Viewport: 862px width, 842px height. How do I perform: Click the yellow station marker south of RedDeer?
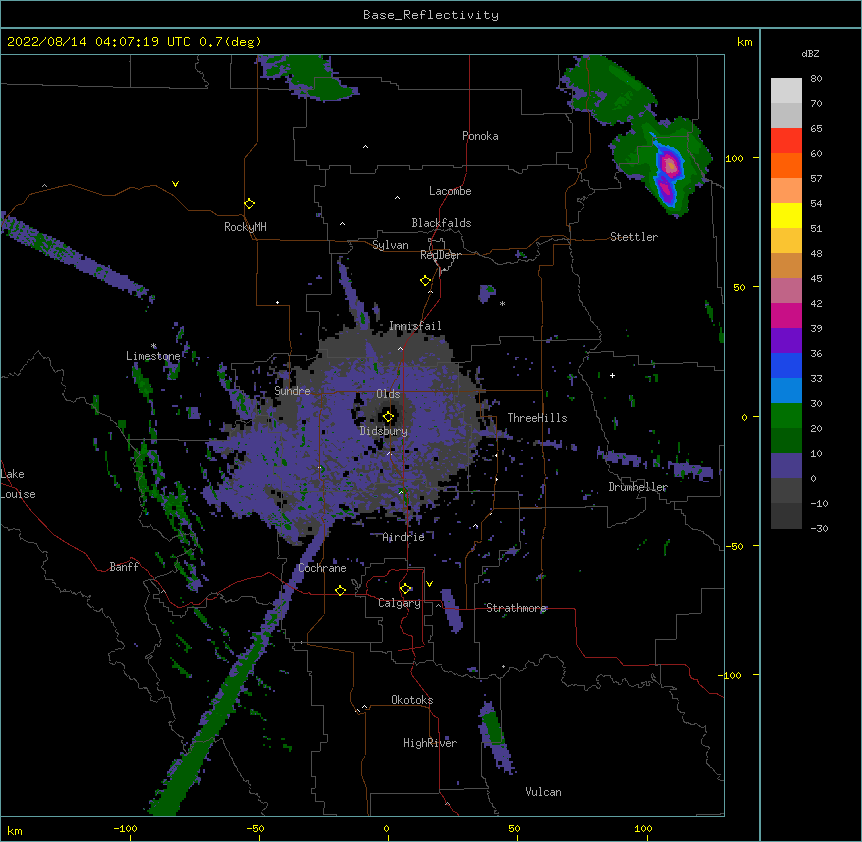pyautogui.click(x=426, y=281)
